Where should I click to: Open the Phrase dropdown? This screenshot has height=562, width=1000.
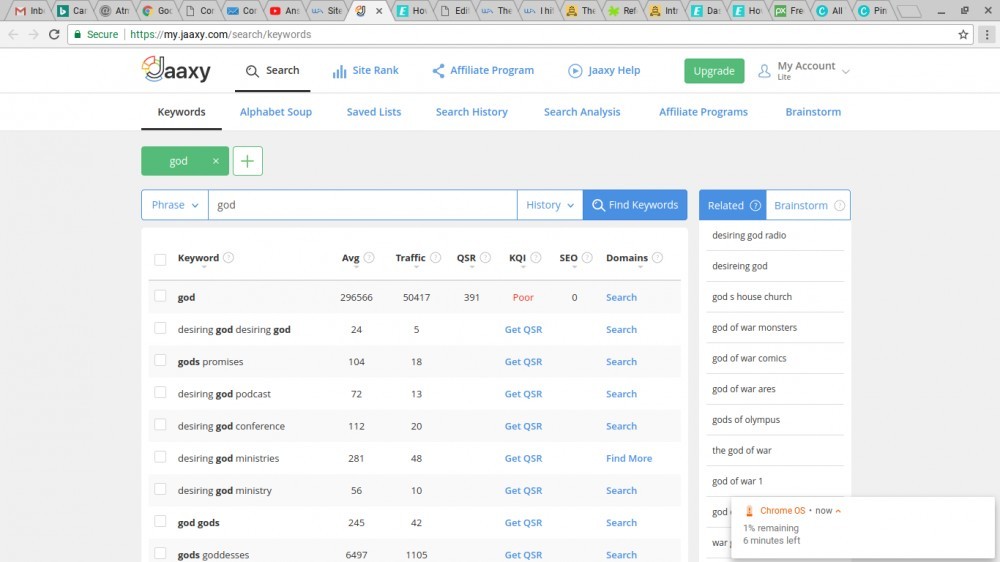click(x=175, y=205)
